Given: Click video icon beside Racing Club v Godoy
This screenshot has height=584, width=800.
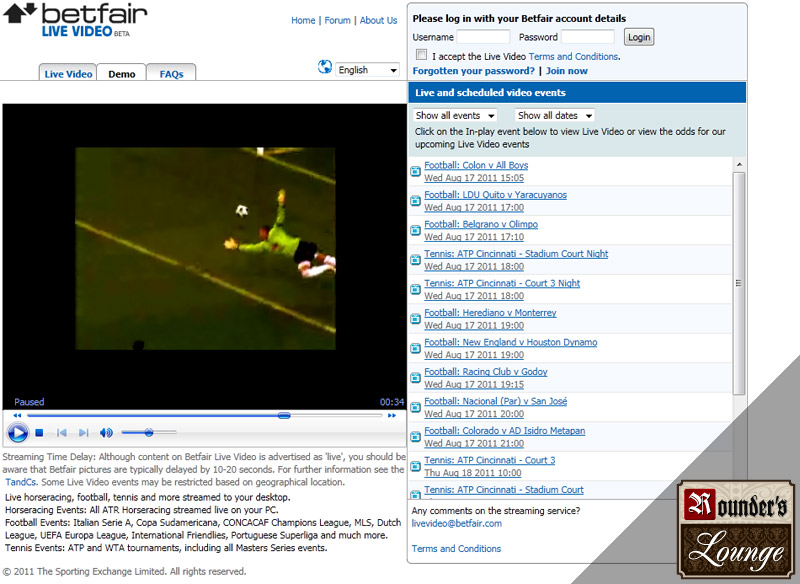Looking at the screenshot, I should coord(415,378).
